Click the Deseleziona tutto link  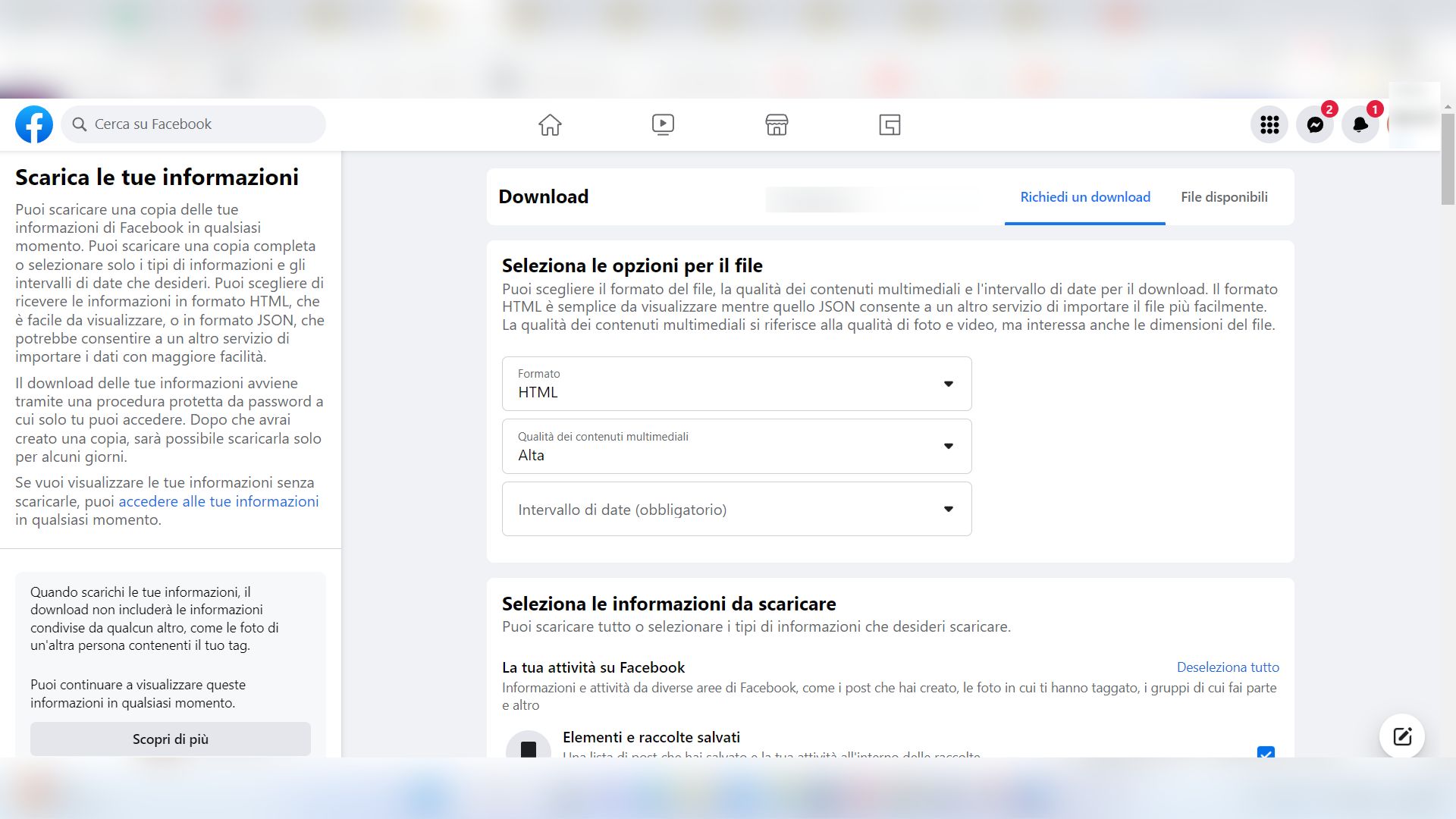(1227, 667)
